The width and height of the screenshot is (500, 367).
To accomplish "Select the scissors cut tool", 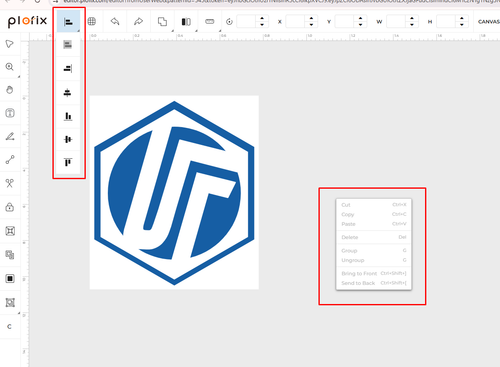I will coord(10,183).
